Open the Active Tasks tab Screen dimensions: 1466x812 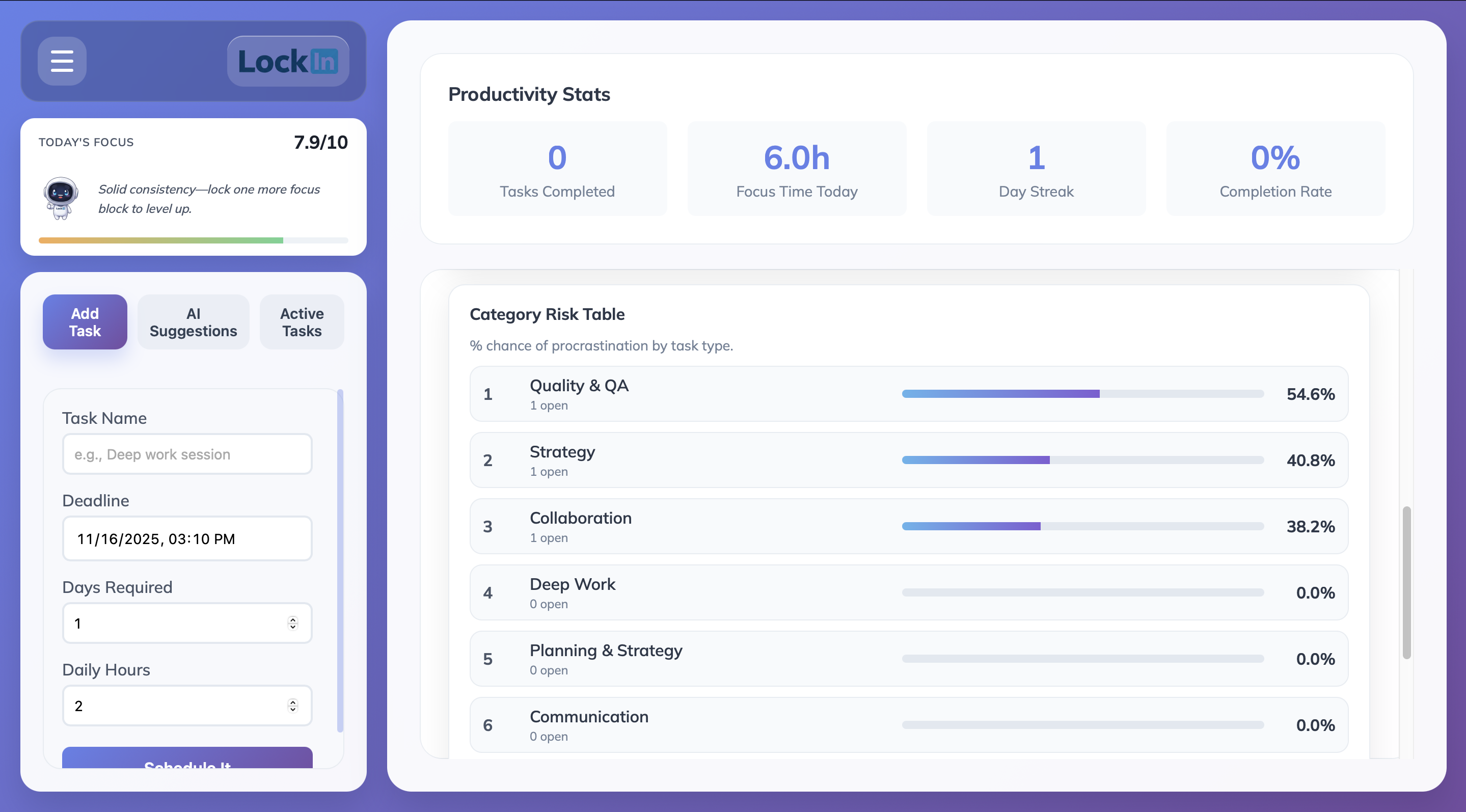pos(302,322)
